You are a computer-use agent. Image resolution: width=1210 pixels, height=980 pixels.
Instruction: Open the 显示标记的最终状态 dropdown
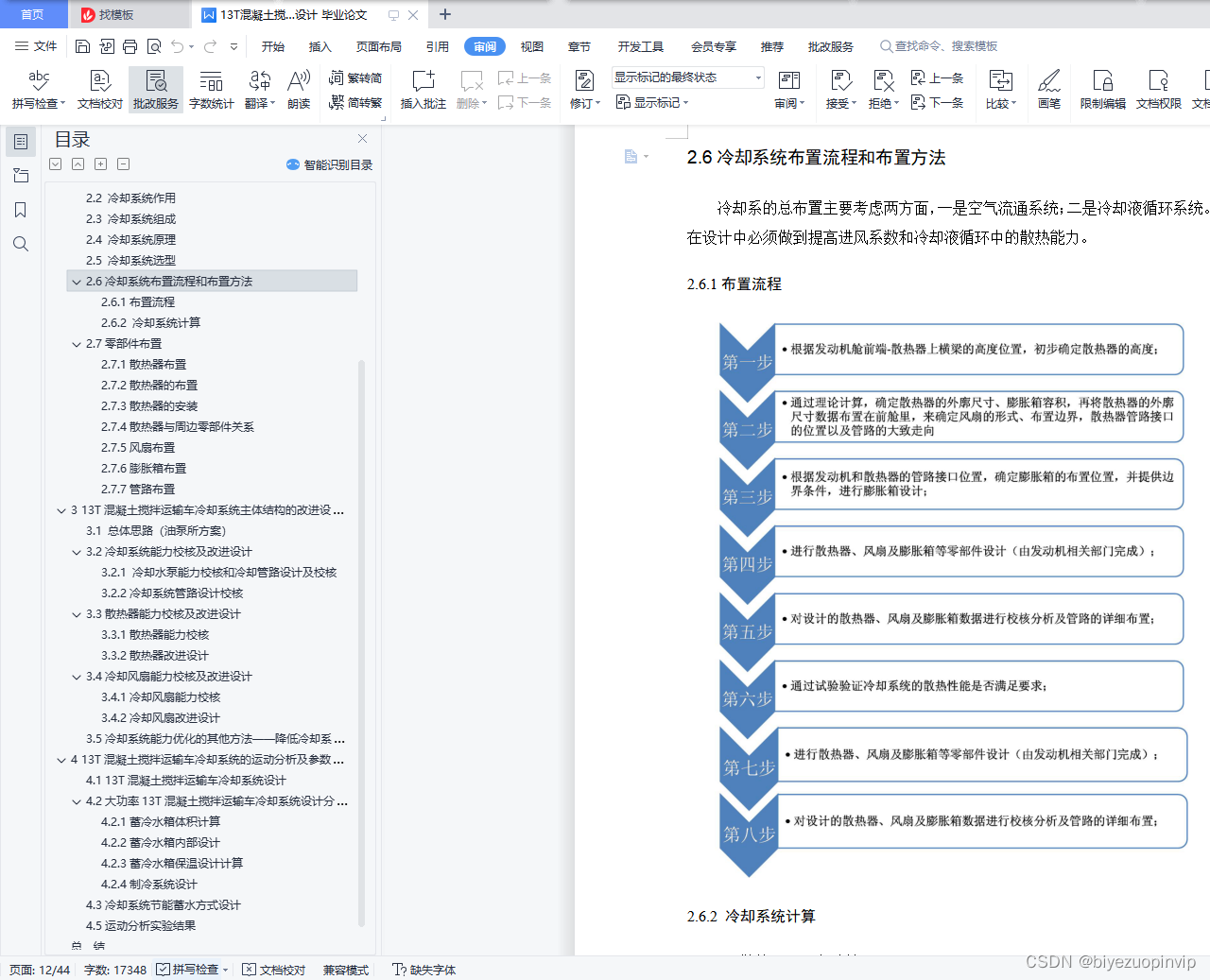click(x=687, y=77)
